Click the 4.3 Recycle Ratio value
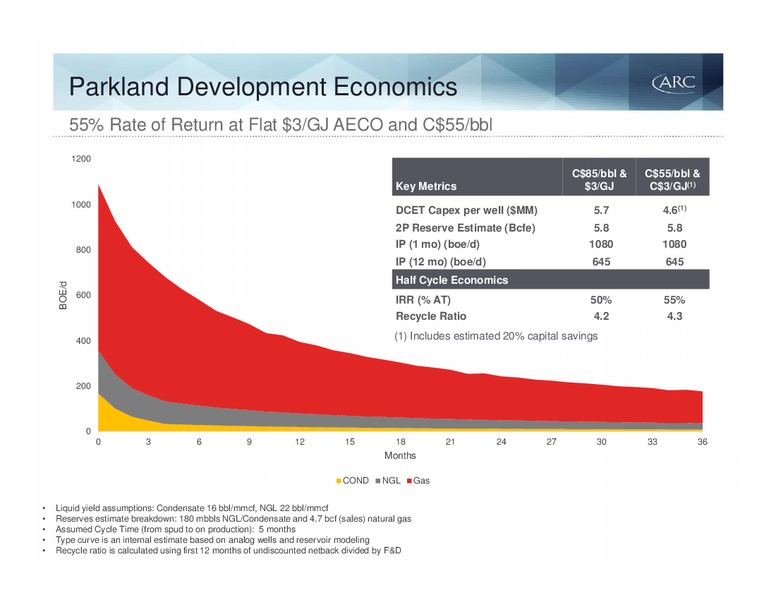The image size is (776, 600). coord(675,316)
